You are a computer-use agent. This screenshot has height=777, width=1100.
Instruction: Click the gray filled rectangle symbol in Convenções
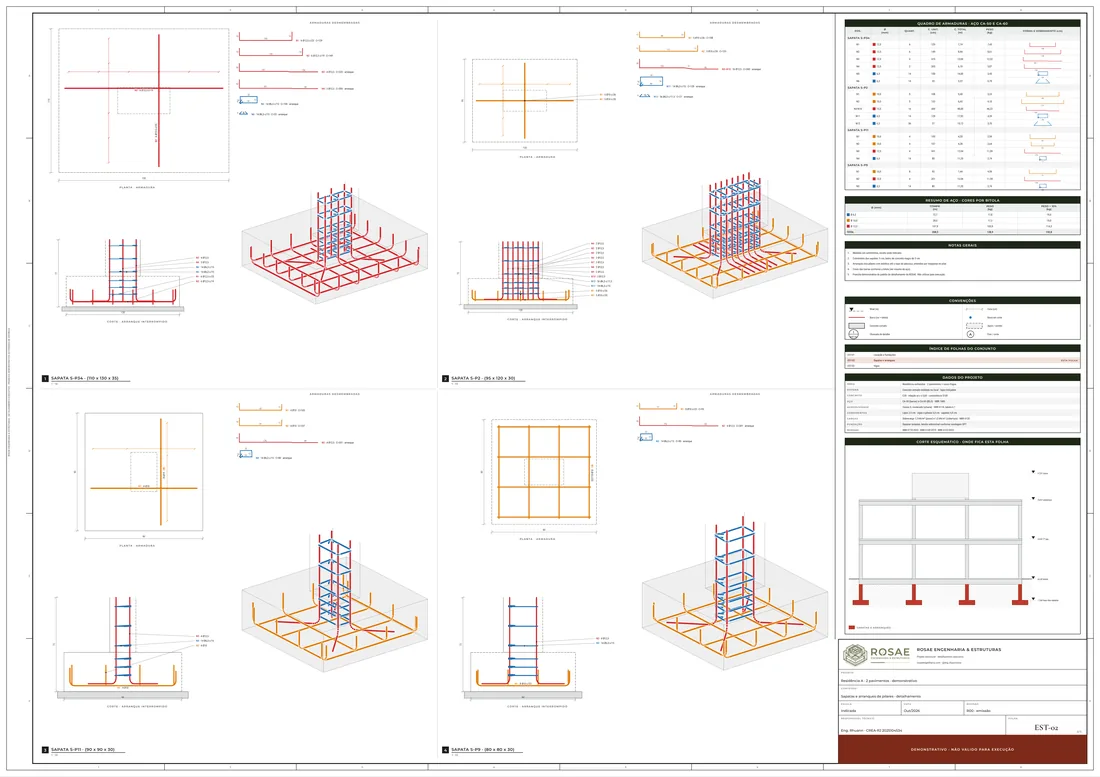(857, 326)
